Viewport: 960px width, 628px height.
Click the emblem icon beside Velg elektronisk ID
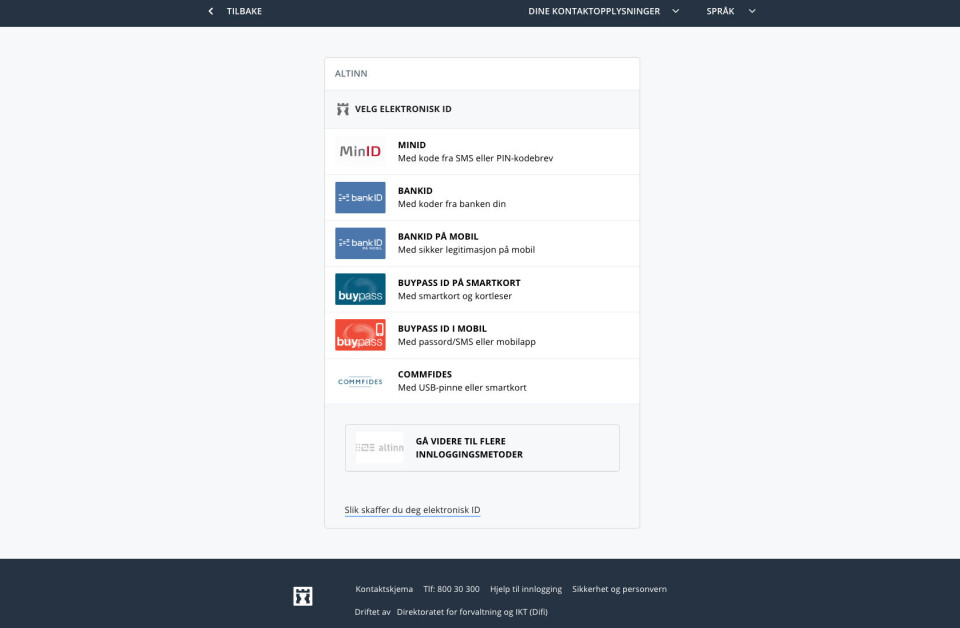click(x=342, y=109)
